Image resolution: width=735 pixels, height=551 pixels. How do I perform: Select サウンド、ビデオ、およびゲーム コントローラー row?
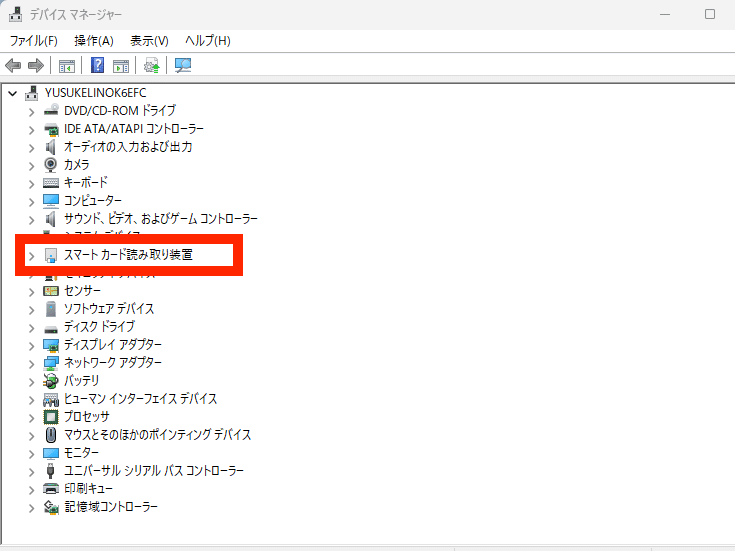click(x=161, y=219)
